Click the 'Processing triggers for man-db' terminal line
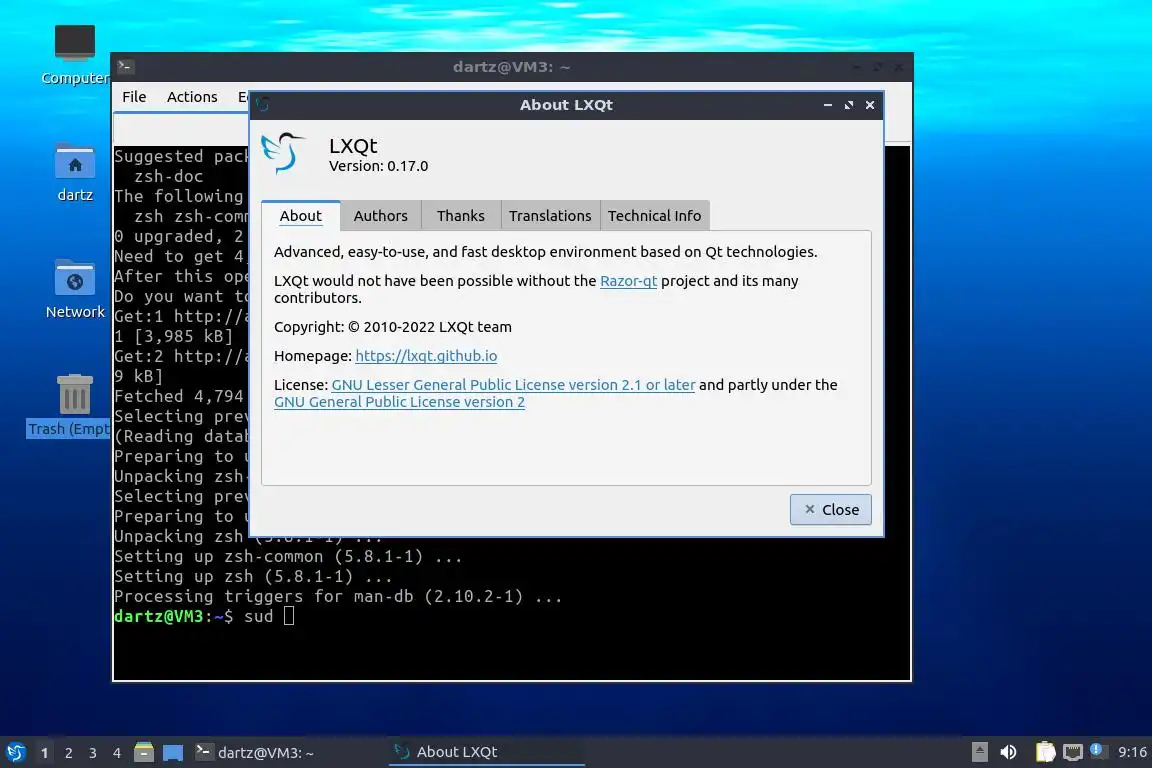The height and width of the screenshot is (768, 1152). click(x=338, y=596)
